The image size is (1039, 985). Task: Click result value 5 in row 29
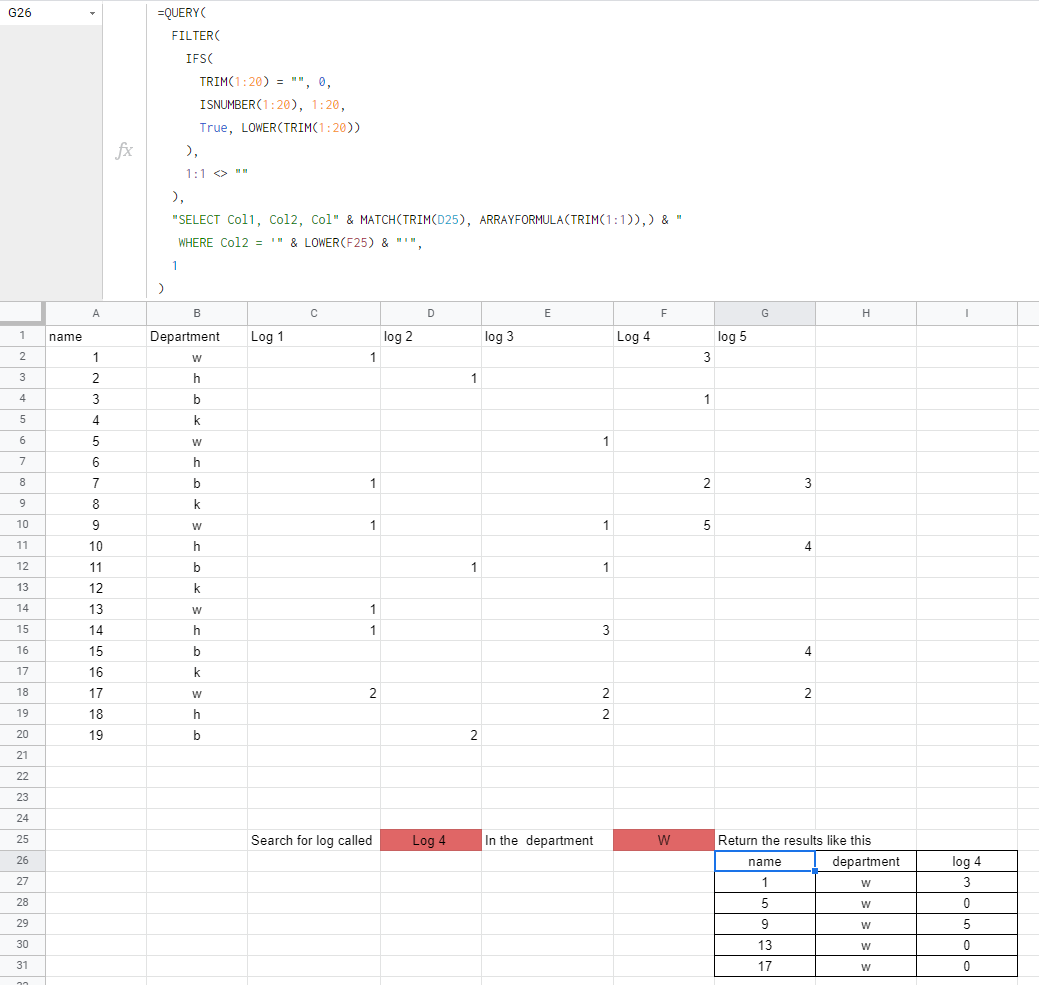point(967,924)
